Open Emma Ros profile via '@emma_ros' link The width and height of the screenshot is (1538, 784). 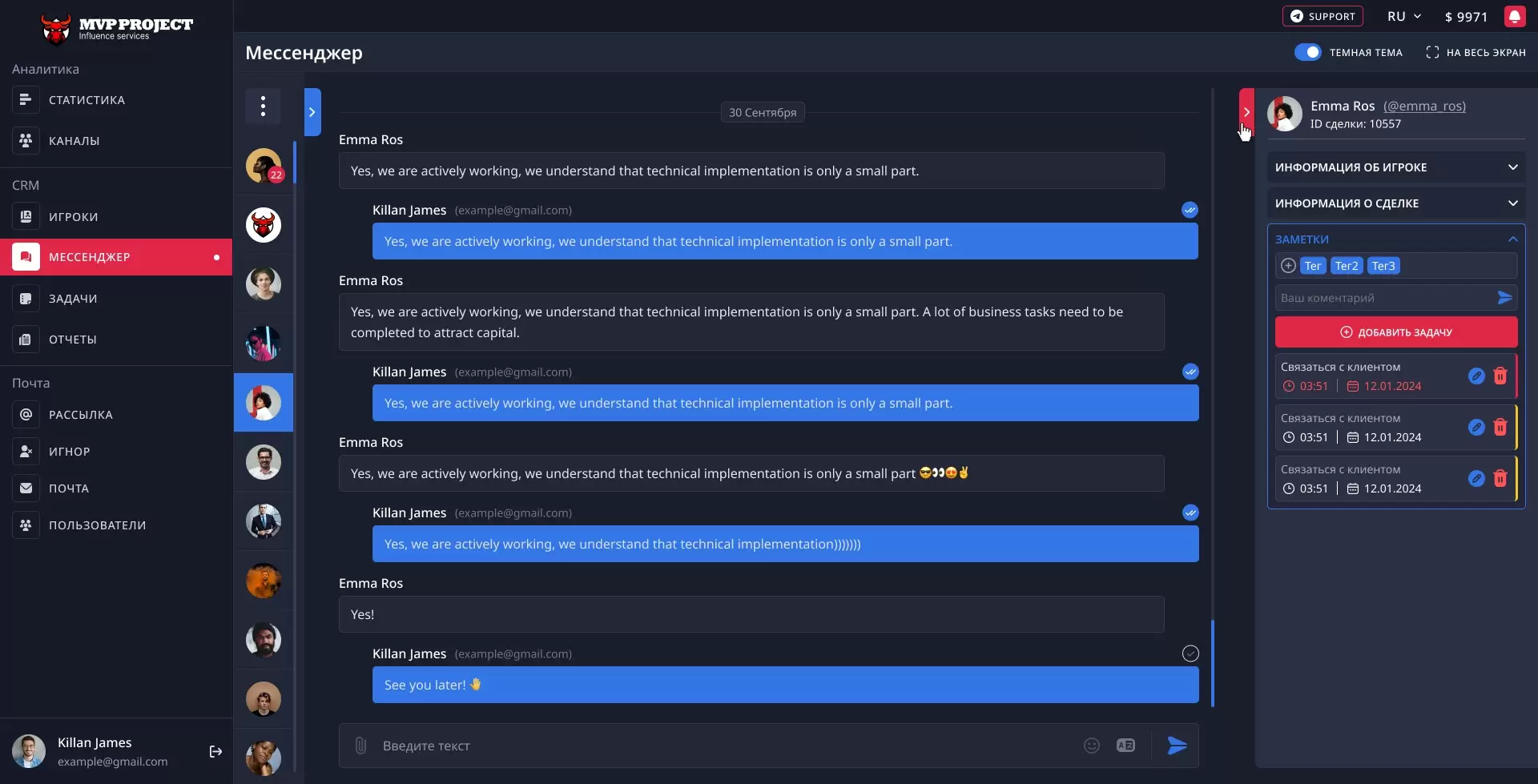click(x=1425, y=106)
